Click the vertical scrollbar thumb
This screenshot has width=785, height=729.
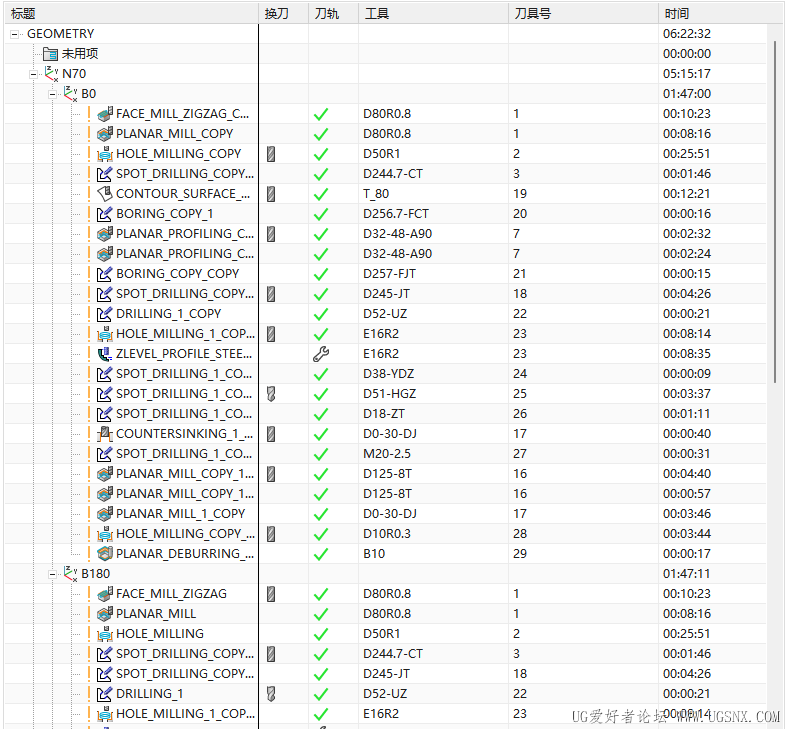[x=775, y=210]
